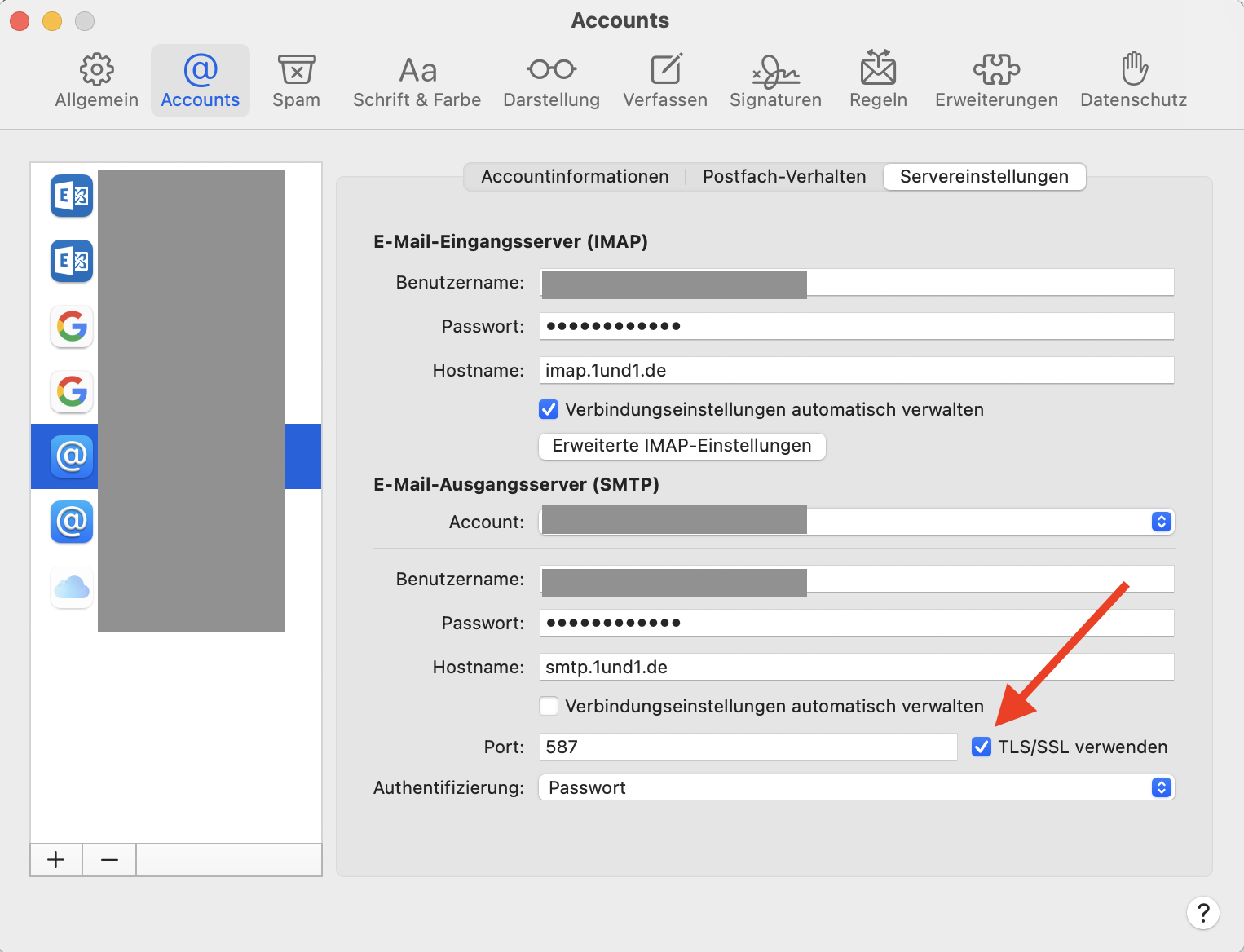Focus the imap.1und1.de Hostname field
The width and height of the screenshot is (1244, 952).
[x=857, y=370]
